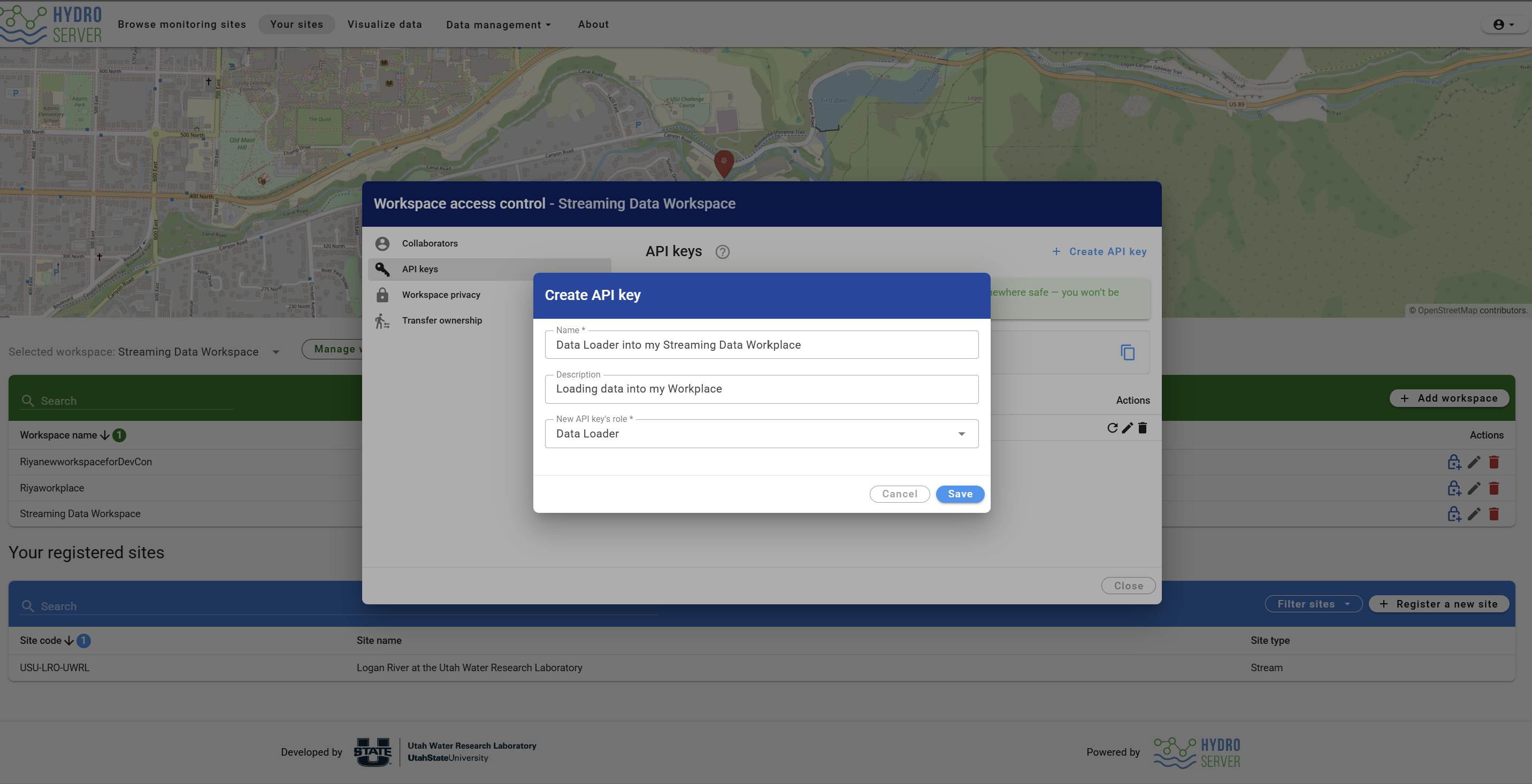Image resolution: width=1532 pixels, height=784 pixels.
Task: Click the Site name column header
Action: pos(379,640)
